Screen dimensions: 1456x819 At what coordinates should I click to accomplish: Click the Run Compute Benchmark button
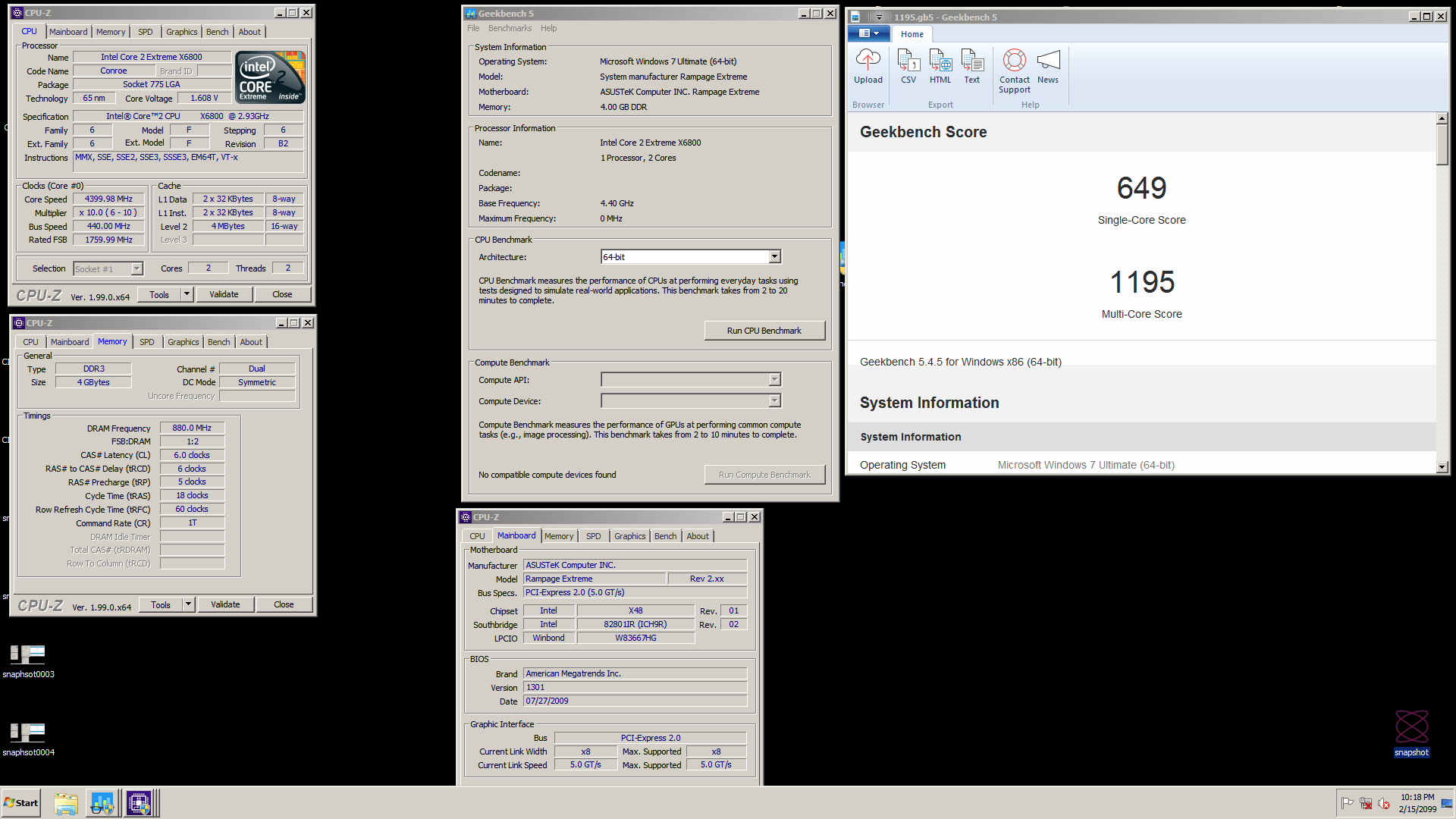[764, 475]
